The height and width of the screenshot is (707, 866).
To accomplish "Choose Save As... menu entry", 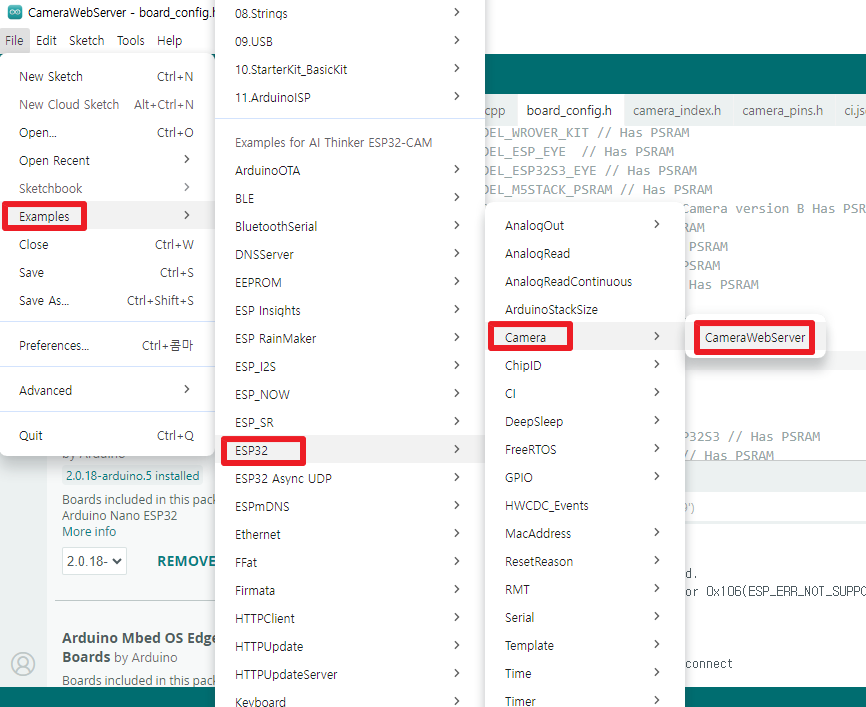I will [x=107, y=300].
